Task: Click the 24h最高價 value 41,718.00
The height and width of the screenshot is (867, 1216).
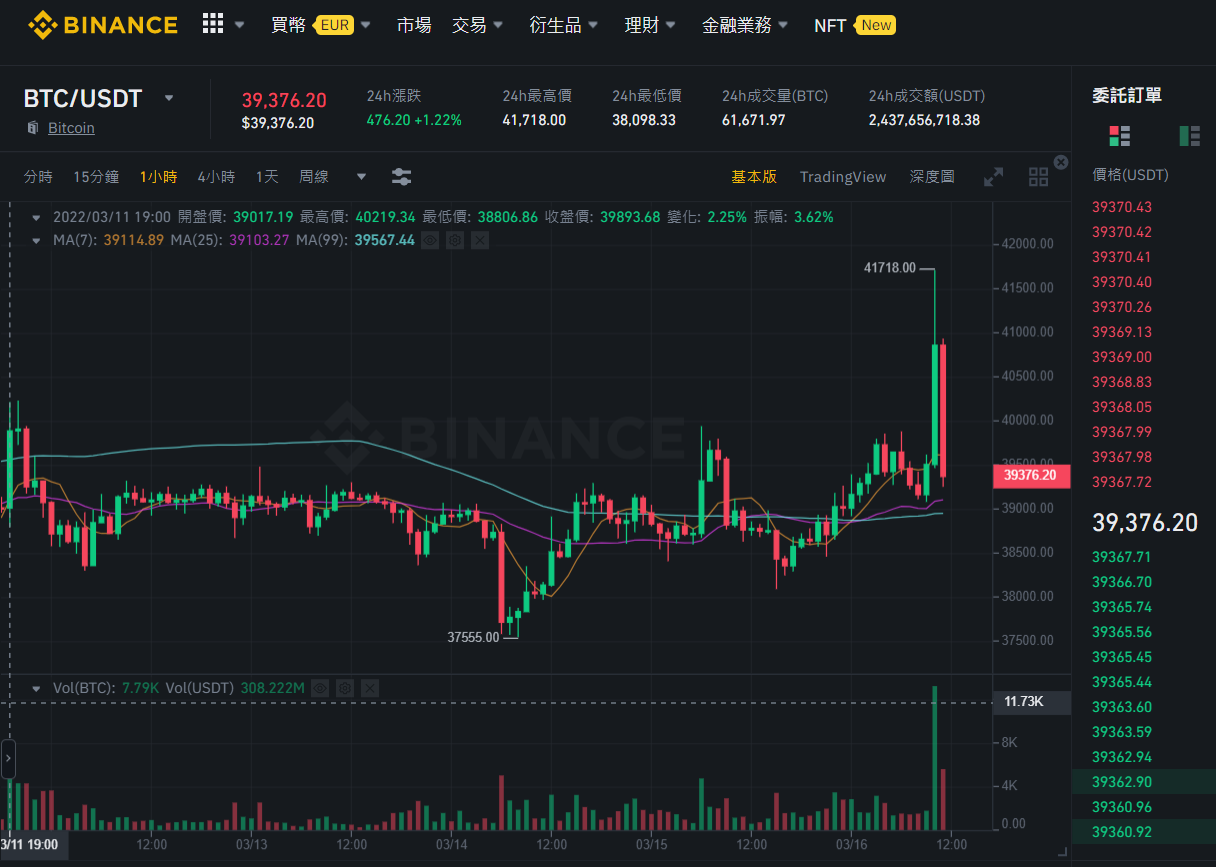Action: tap(534, 120)
